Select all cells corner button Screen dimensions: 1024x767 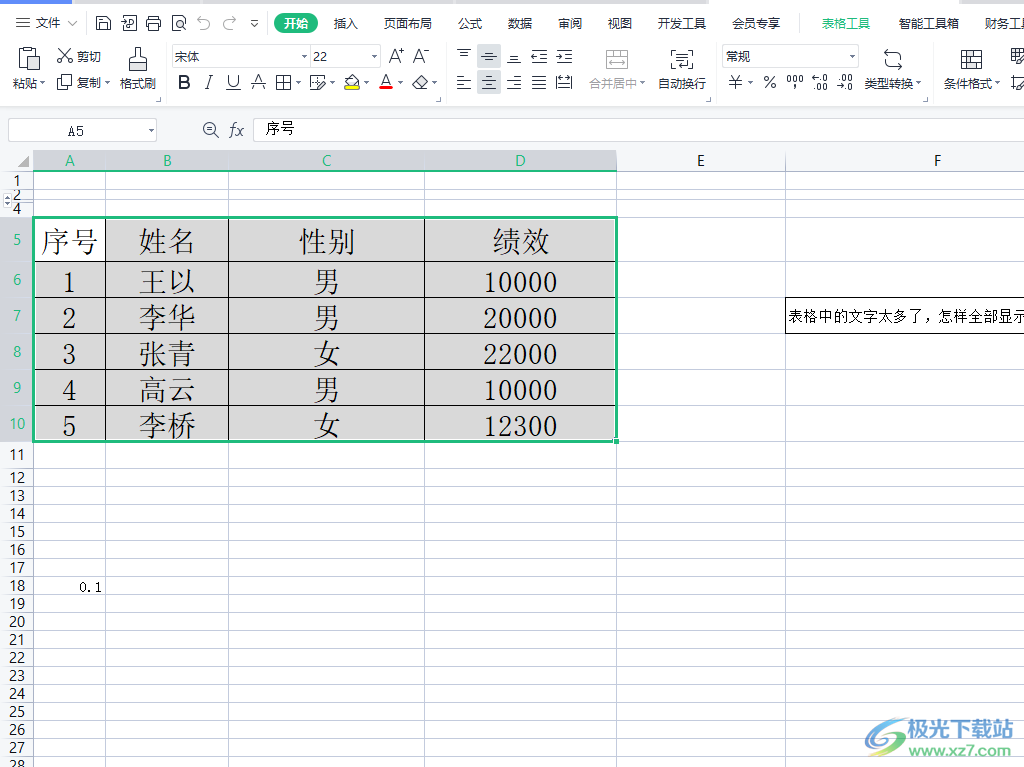coord(23,161)
